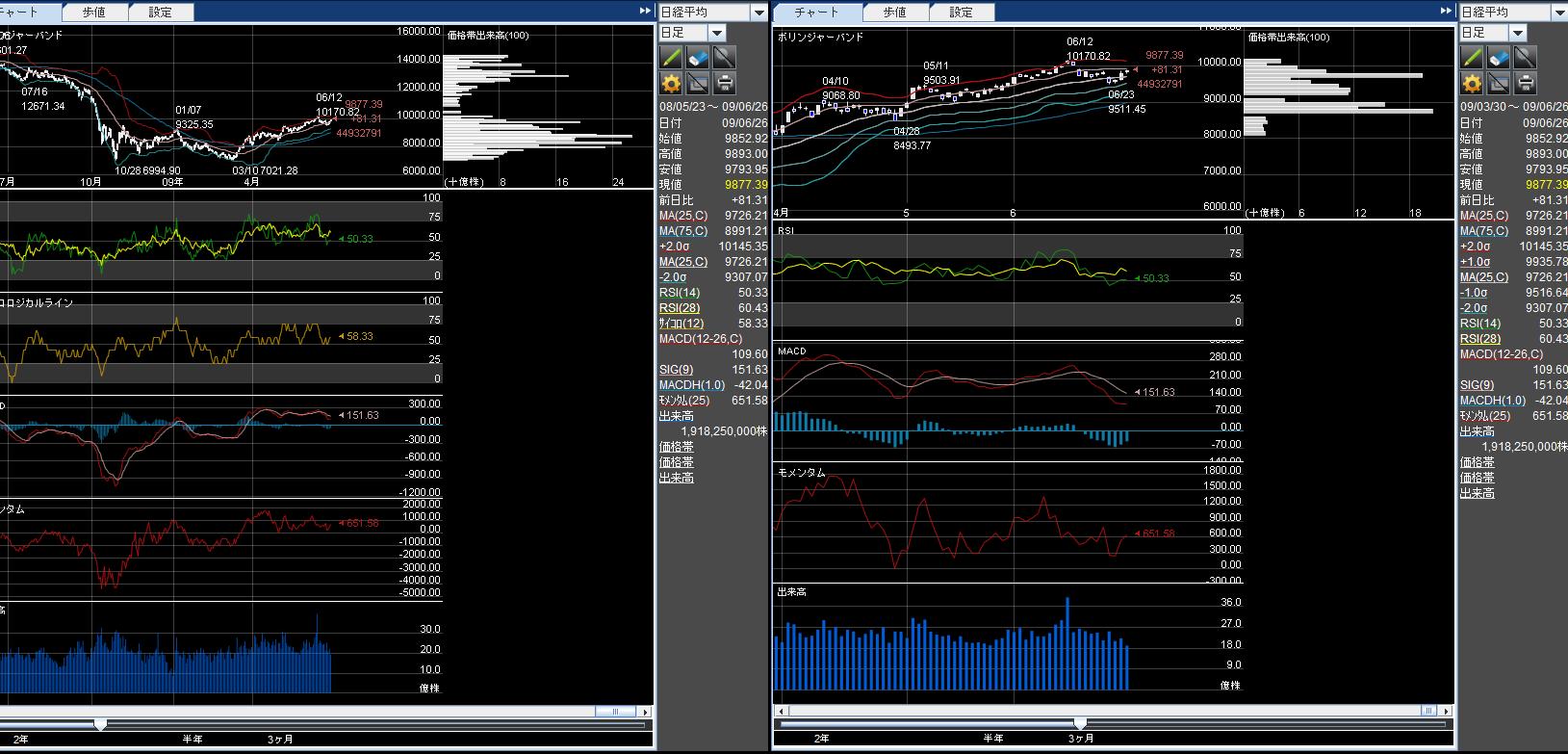Screen dimensions: 1568x754
Task: Click the printer icon in right panel
Action: click(1525, 83)
